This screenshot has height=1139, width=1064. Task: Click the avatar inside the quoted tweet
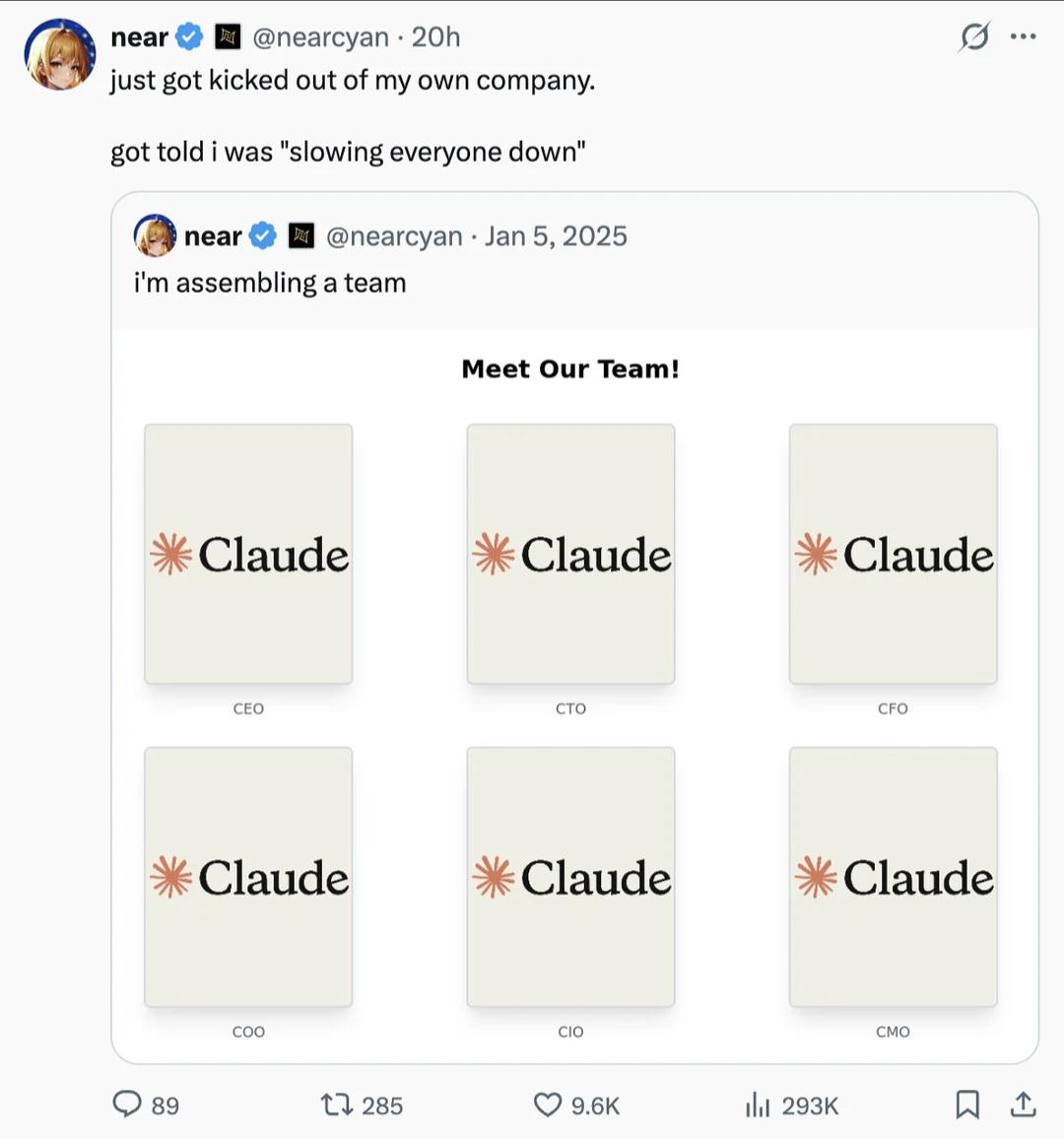click(153, 235)
